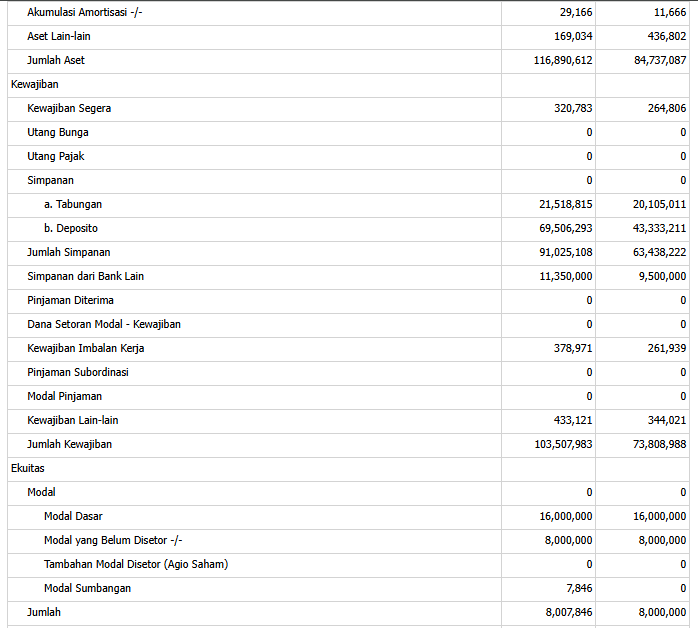Click the Jumlah Kewajiban row label

[x=70, y=444]
